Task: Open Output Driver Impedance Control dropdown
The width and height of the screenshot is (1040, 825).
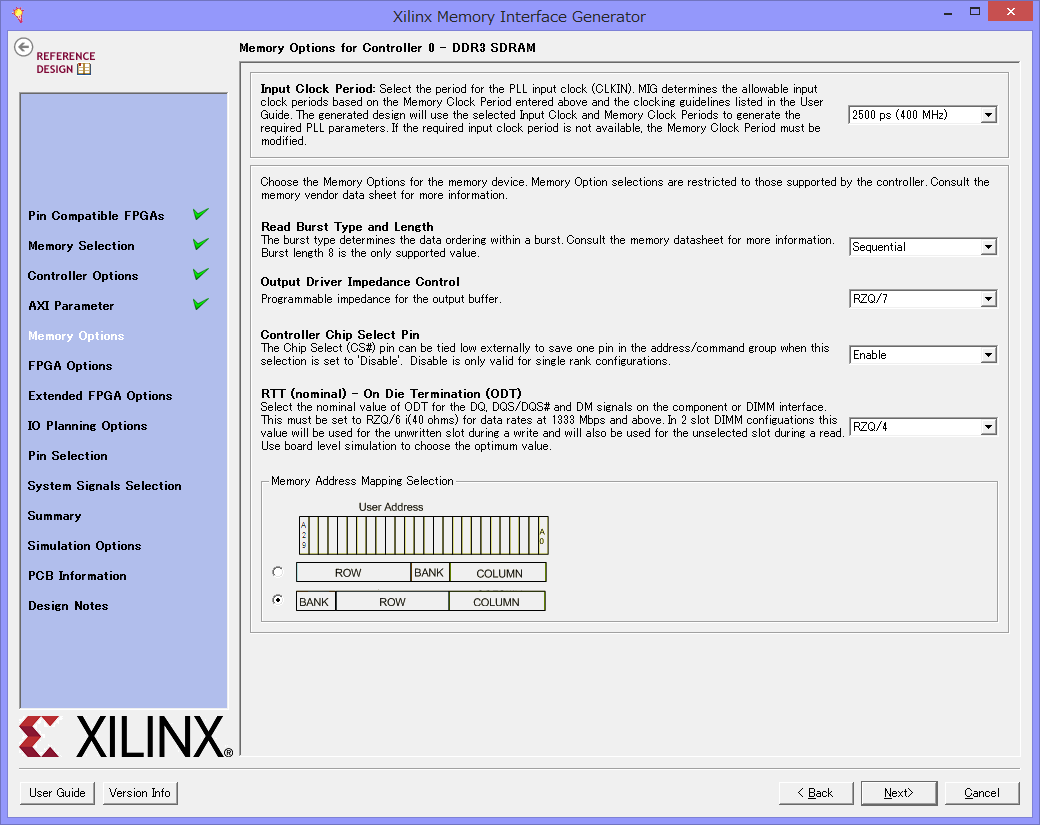Action: (x=922, y=298)
